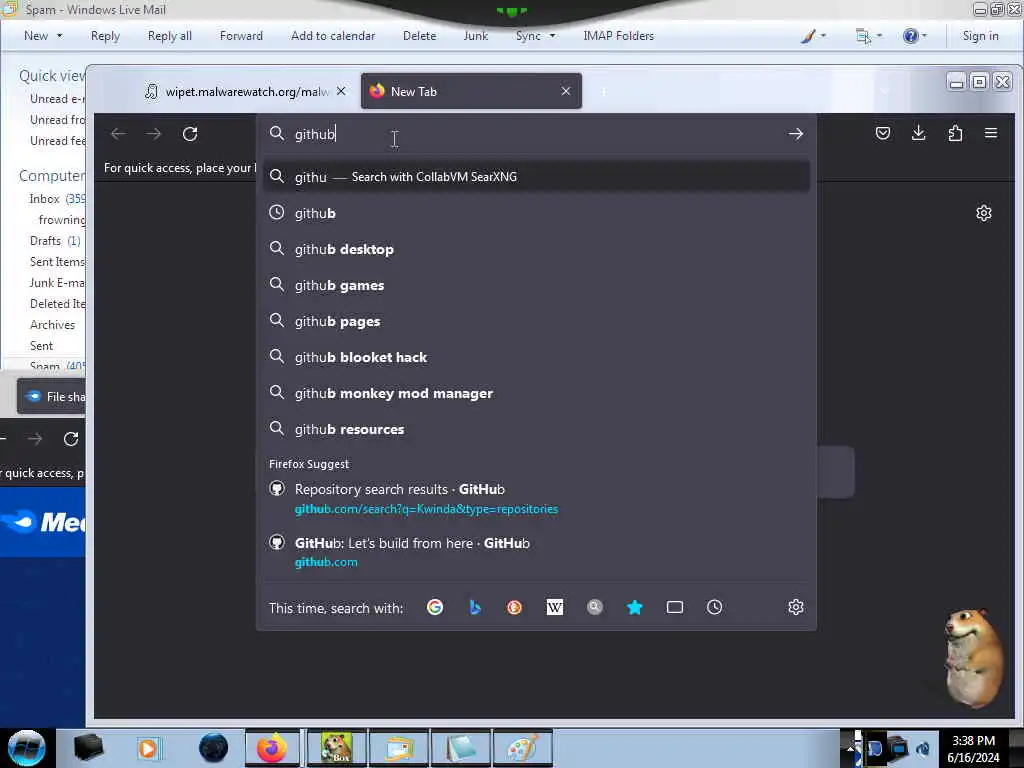The height and width of the screenshot is (768, 1024).
Task: Choose the 'github resources' suggestion
Action: tap(536, 429)
